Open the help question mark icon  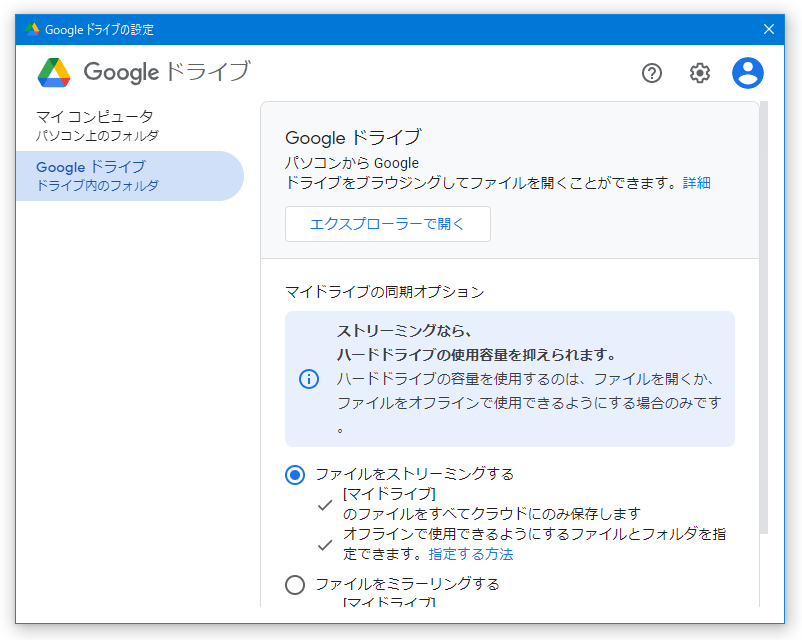coord(652,73)
